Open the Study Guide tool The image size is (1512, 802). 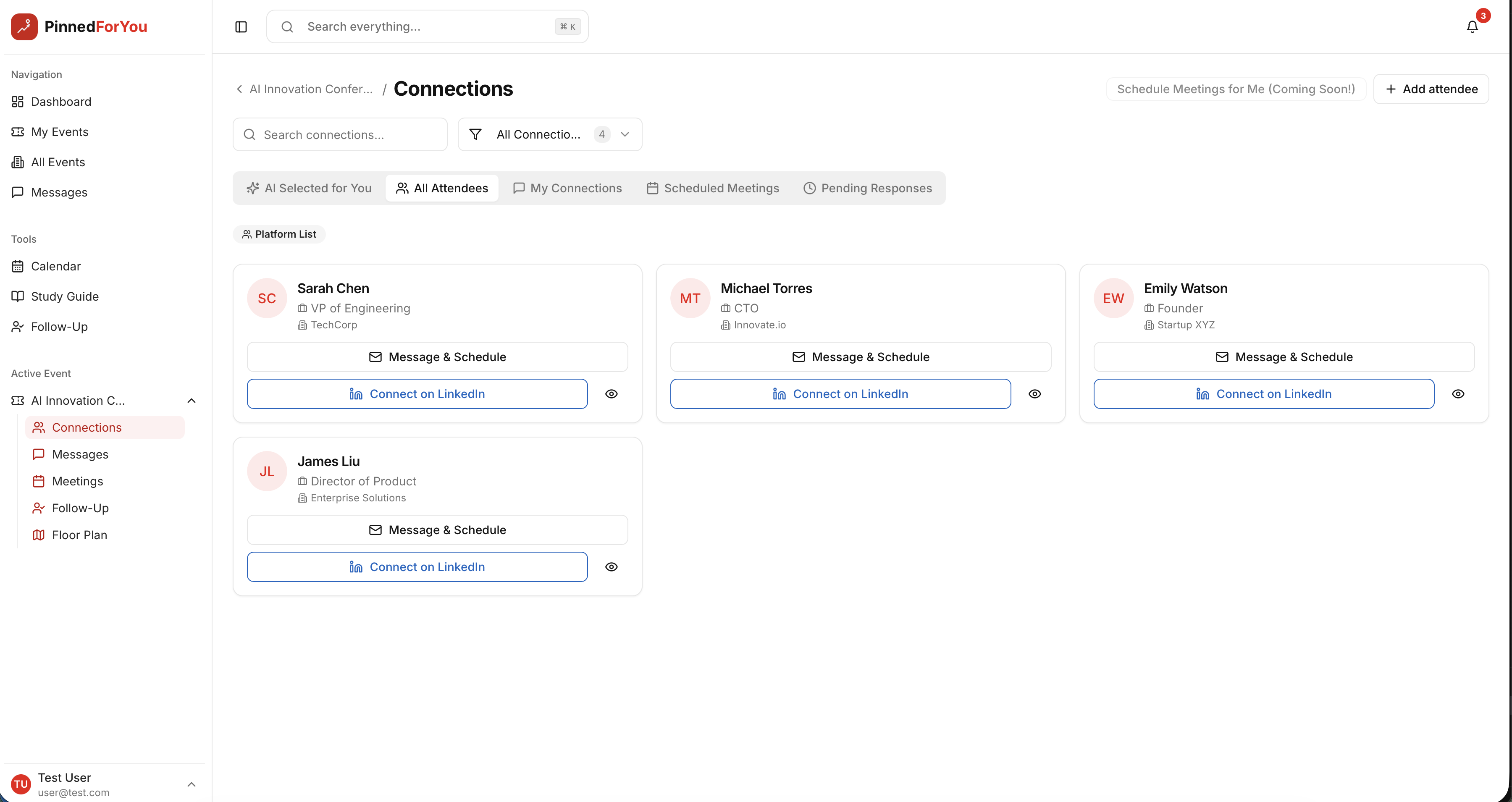pos(65,296)
